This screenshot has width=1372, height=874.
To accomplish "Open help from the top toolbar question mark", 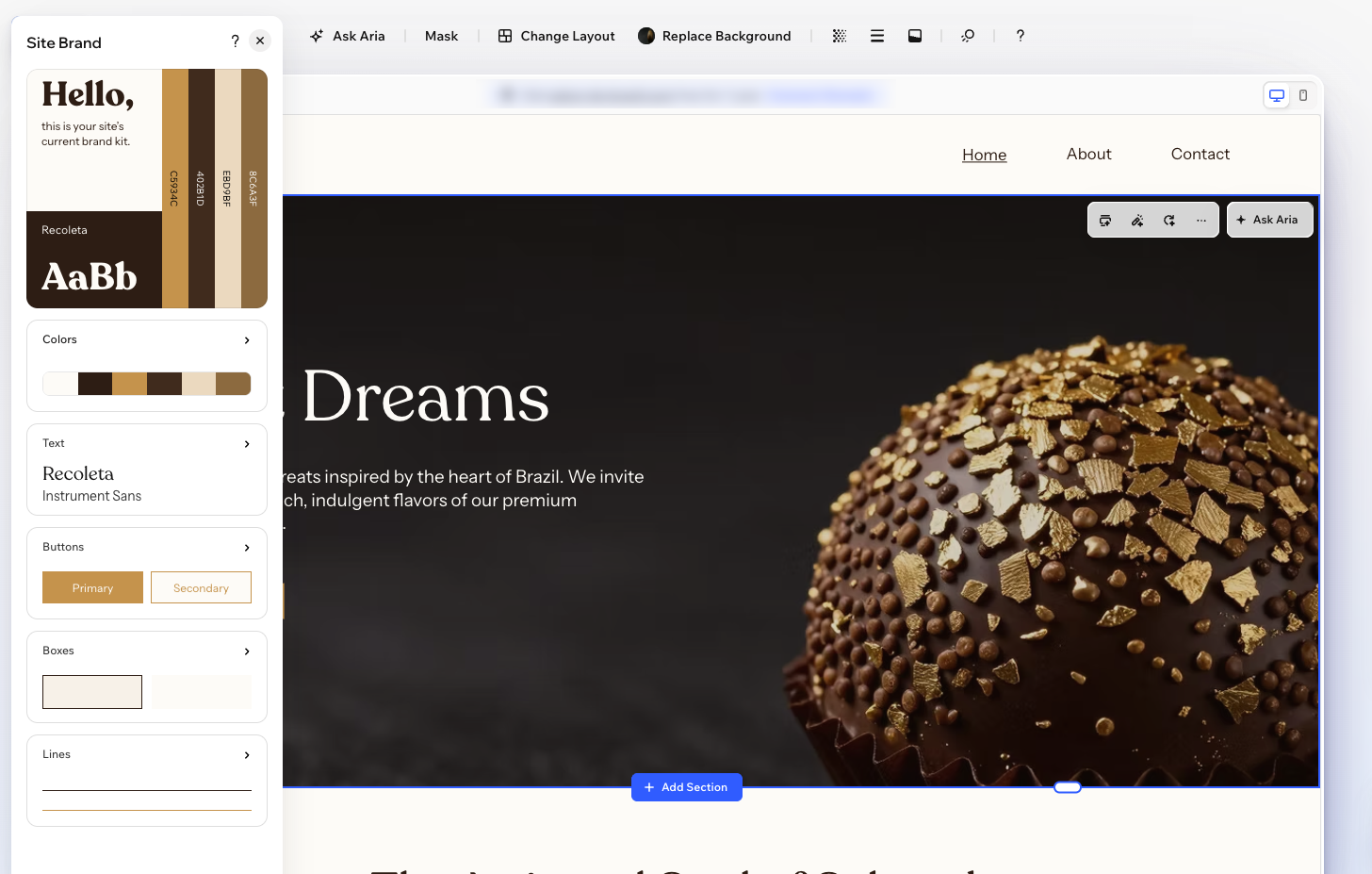I will tap(1021, 36).
